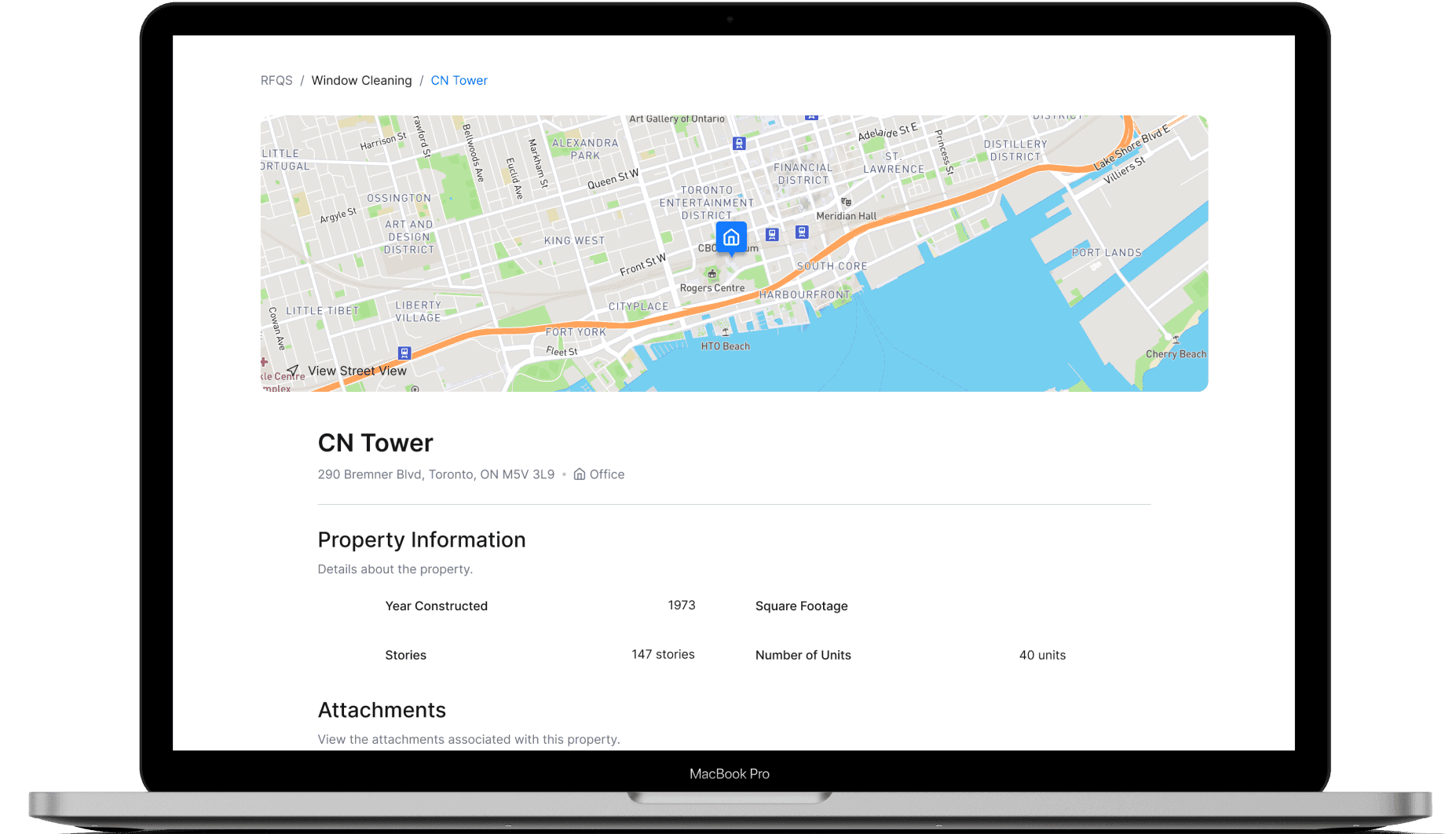Click the Art Gallery of Ontario label

pos(677,119)
